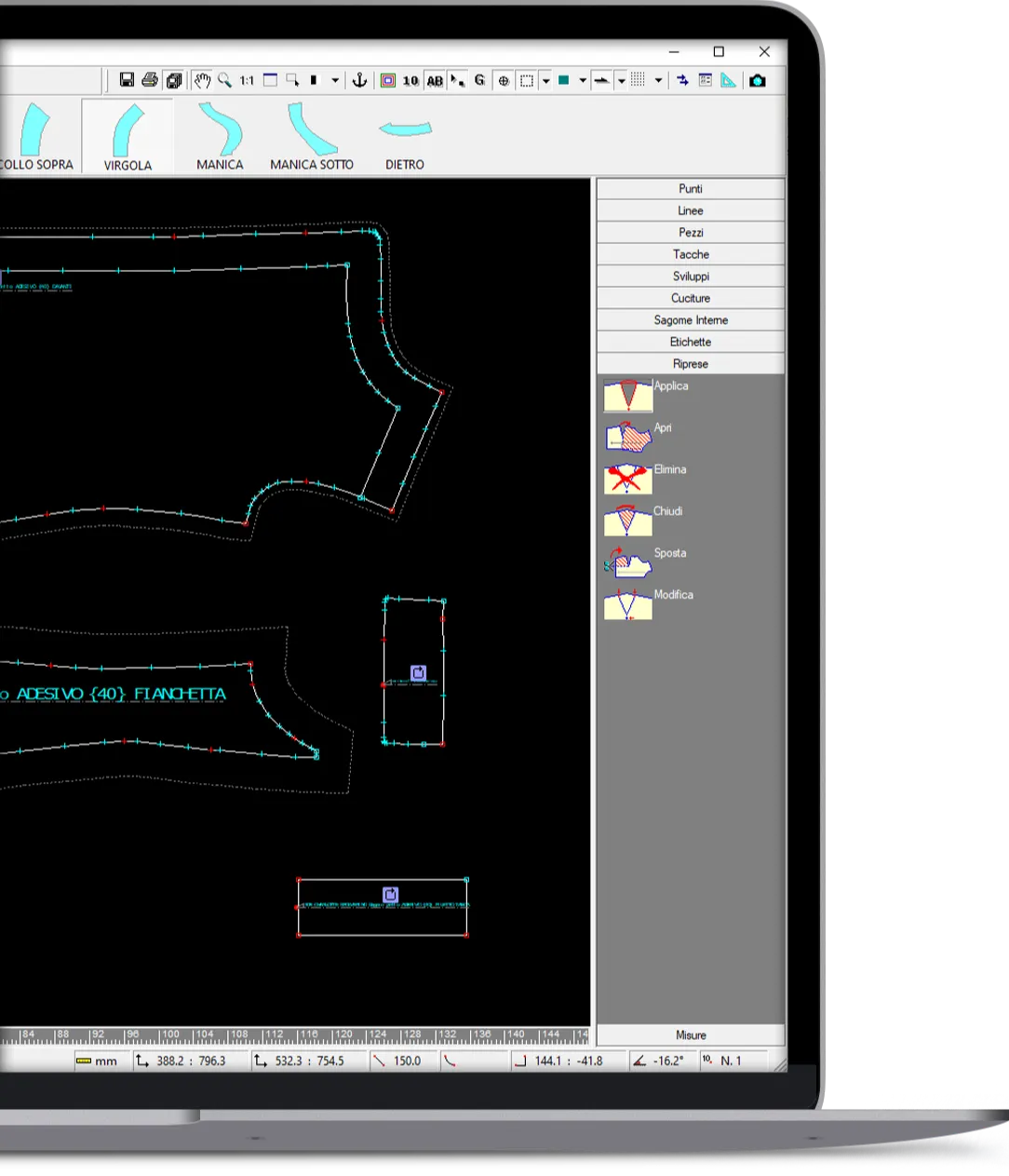Click the label icon on horizontal rectangle piece
This screenshot has height=1176, width=1009.
coord(390,895)
